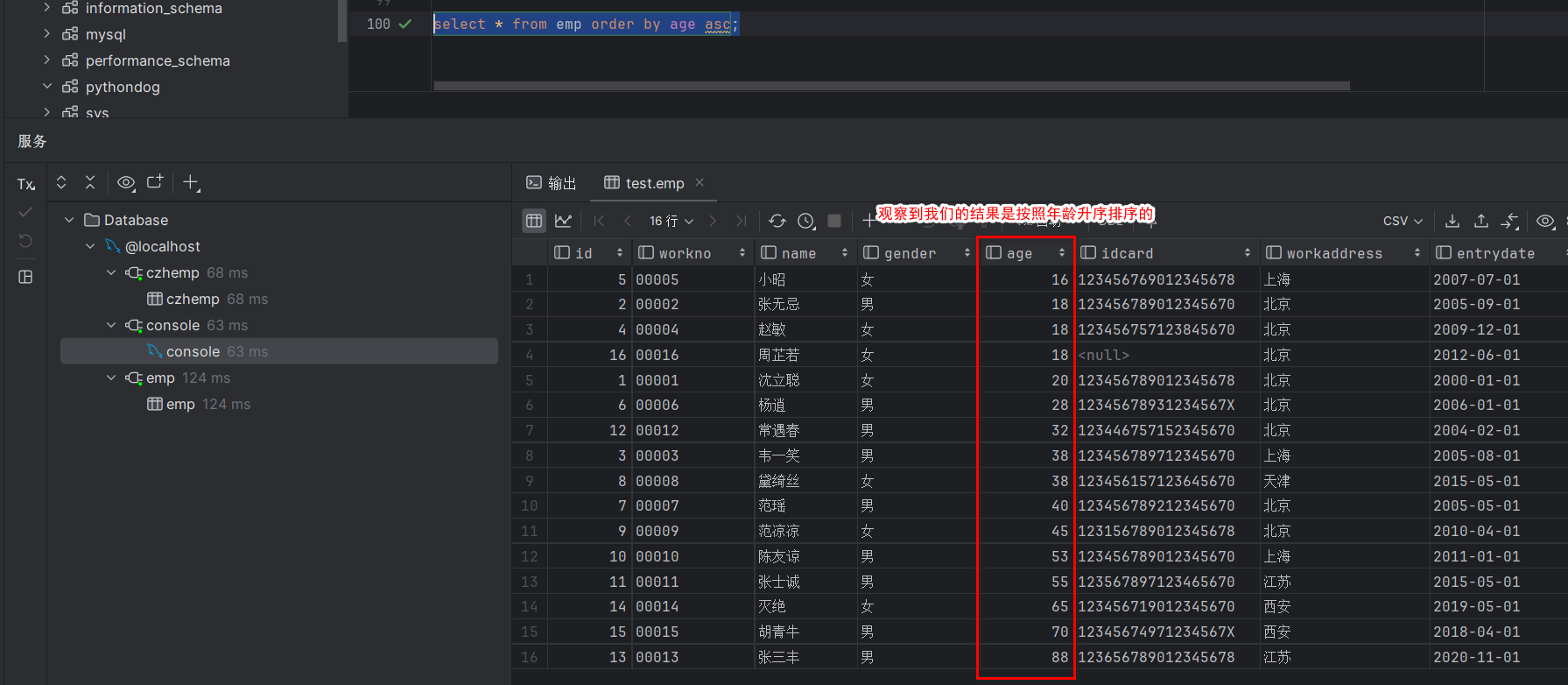Select the czhemp table result item

[207, 299]
